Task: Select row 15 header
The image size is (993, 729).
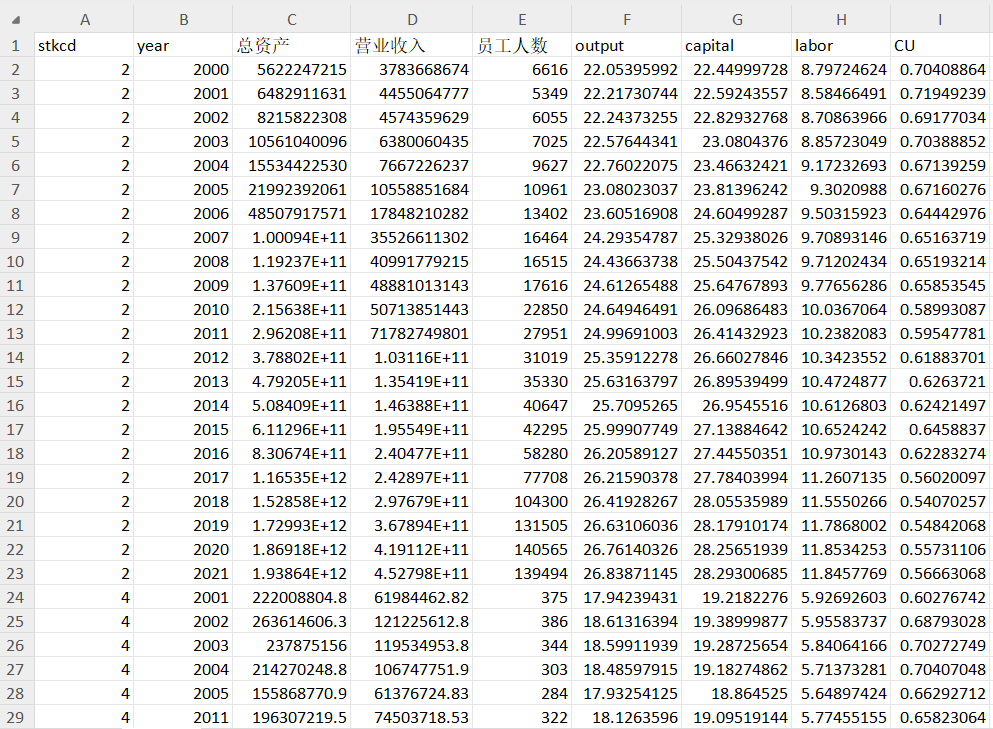Action: [x=16, y=381]
